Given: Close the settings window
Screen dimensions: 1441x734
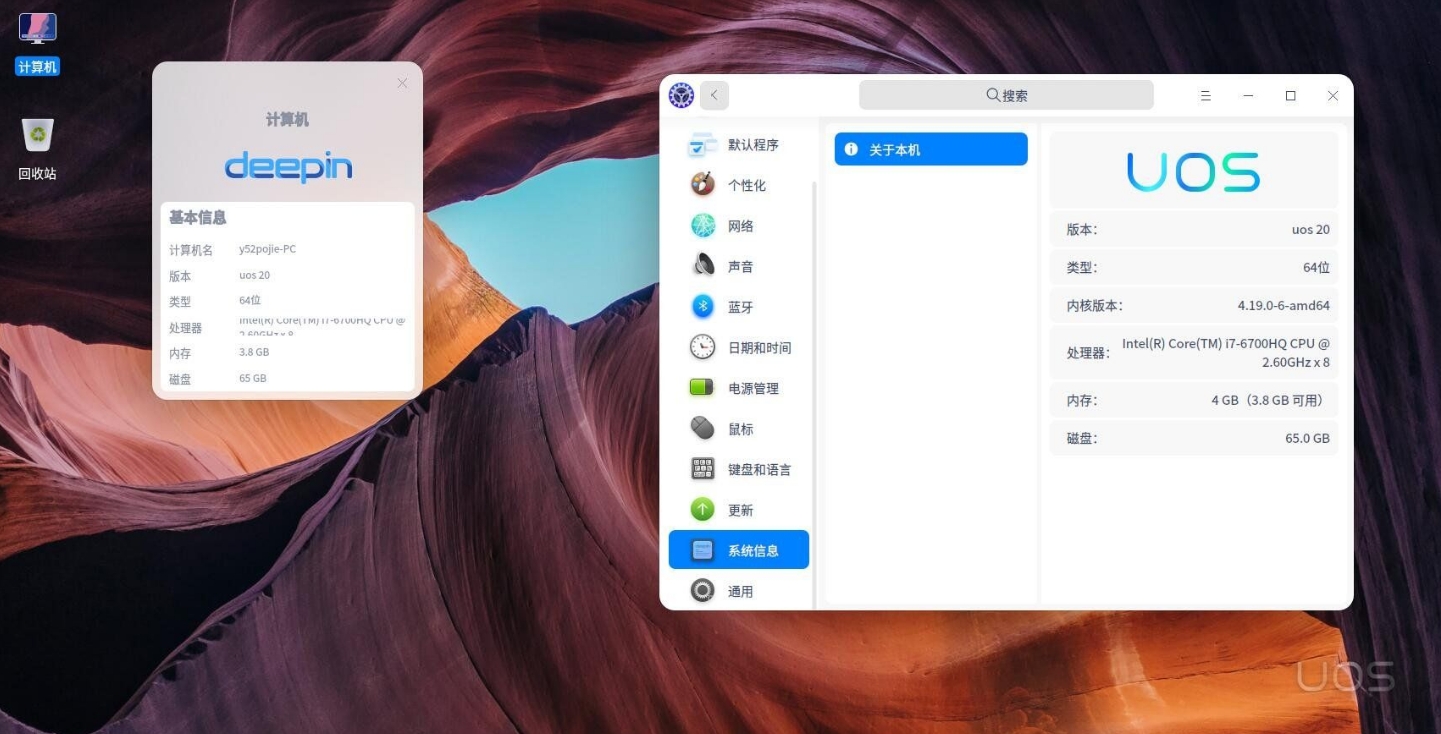Looking at the screenshot, I should click(x=1333, y=95).
